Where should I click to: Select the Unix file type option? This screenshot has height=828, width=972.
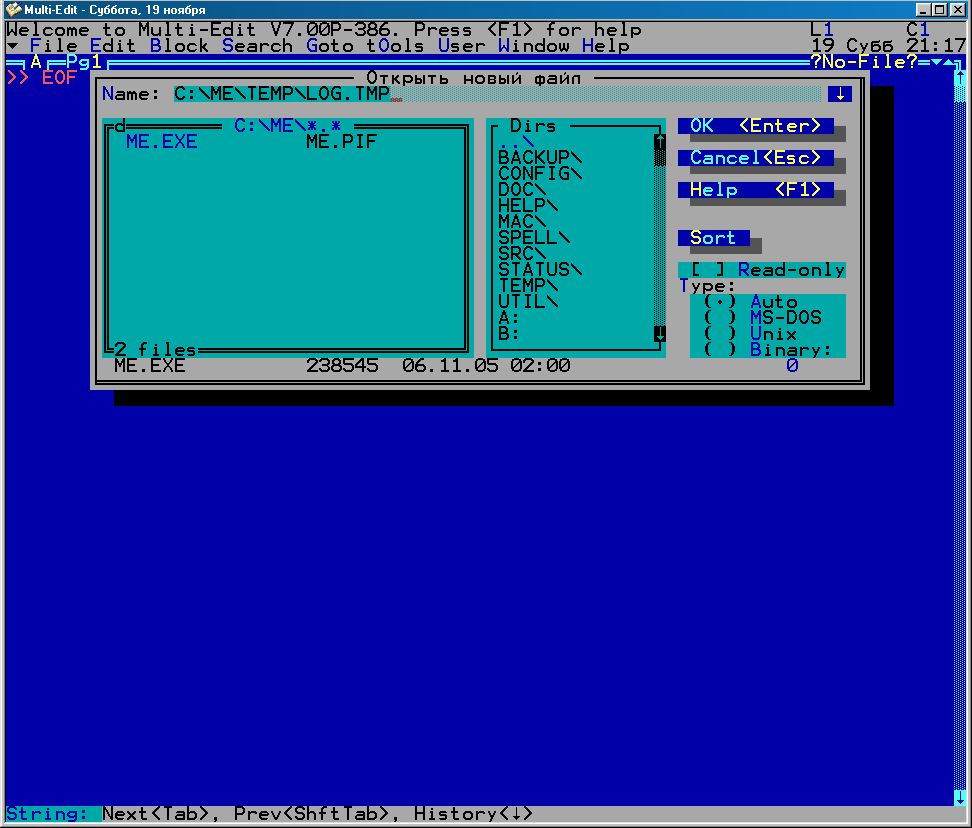720,334
